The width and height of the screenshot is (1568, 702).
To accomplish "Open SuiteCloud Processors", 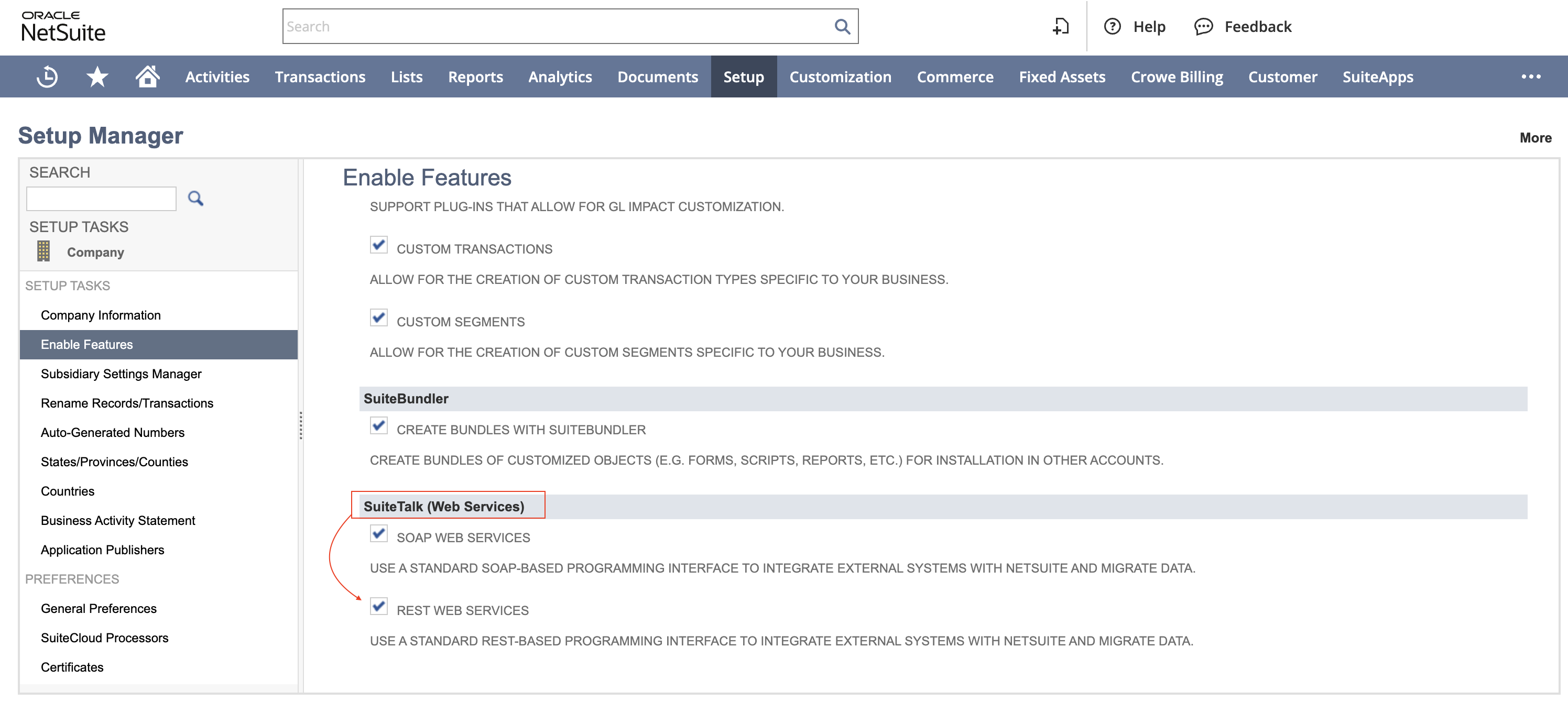I will (105, 638).
